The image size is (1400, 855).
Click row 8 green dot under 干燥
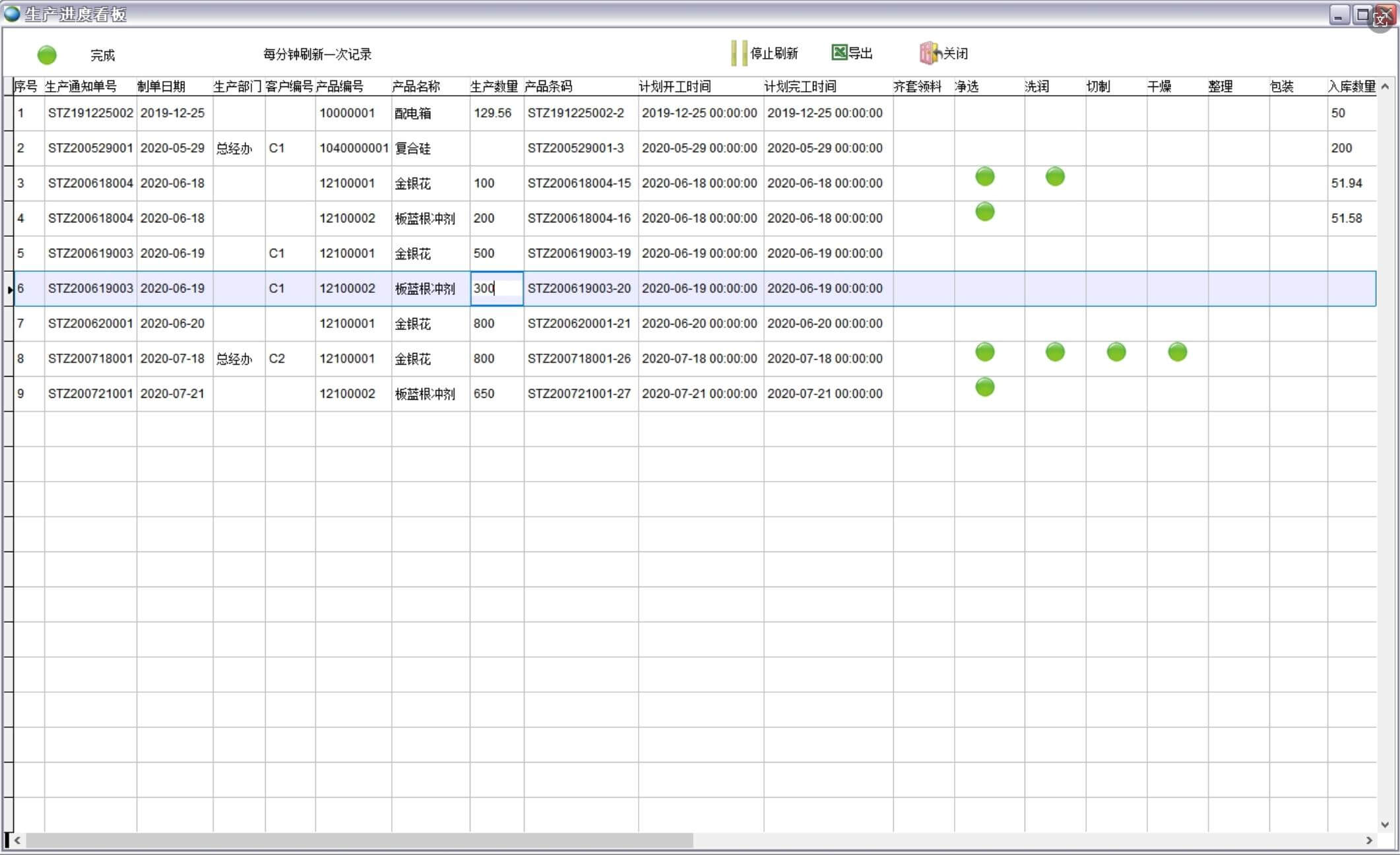[x=1177, y=352]
